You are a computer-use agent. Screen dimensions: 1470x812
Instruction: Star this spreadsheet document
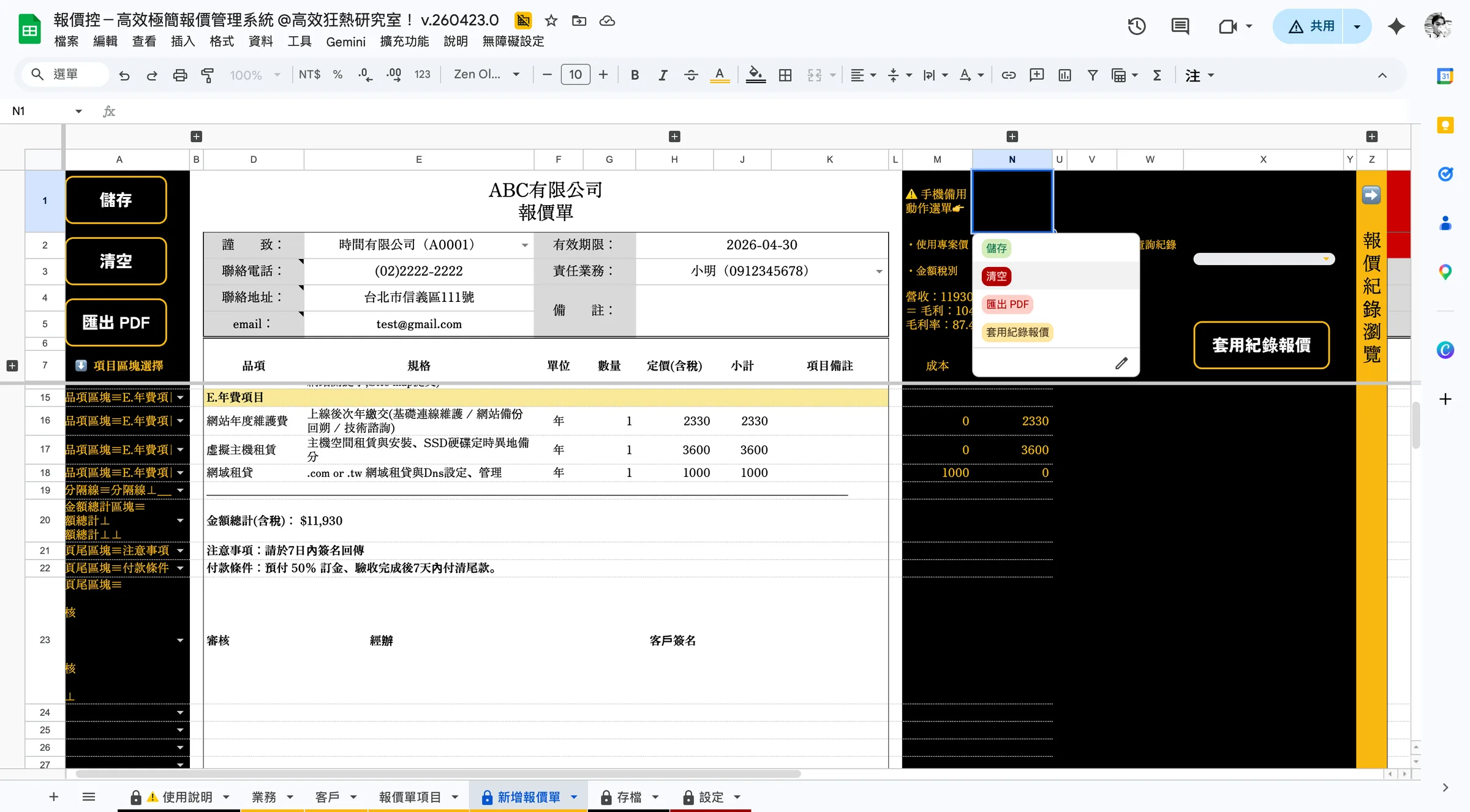[551, 21]
